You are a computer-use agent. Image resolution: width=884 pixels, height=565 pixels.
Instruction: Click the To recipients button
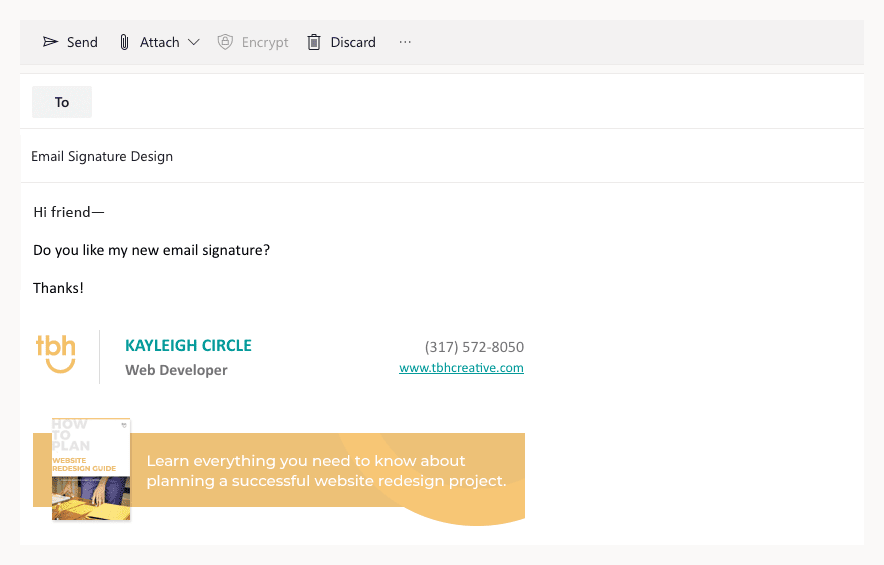pos(62,102)
